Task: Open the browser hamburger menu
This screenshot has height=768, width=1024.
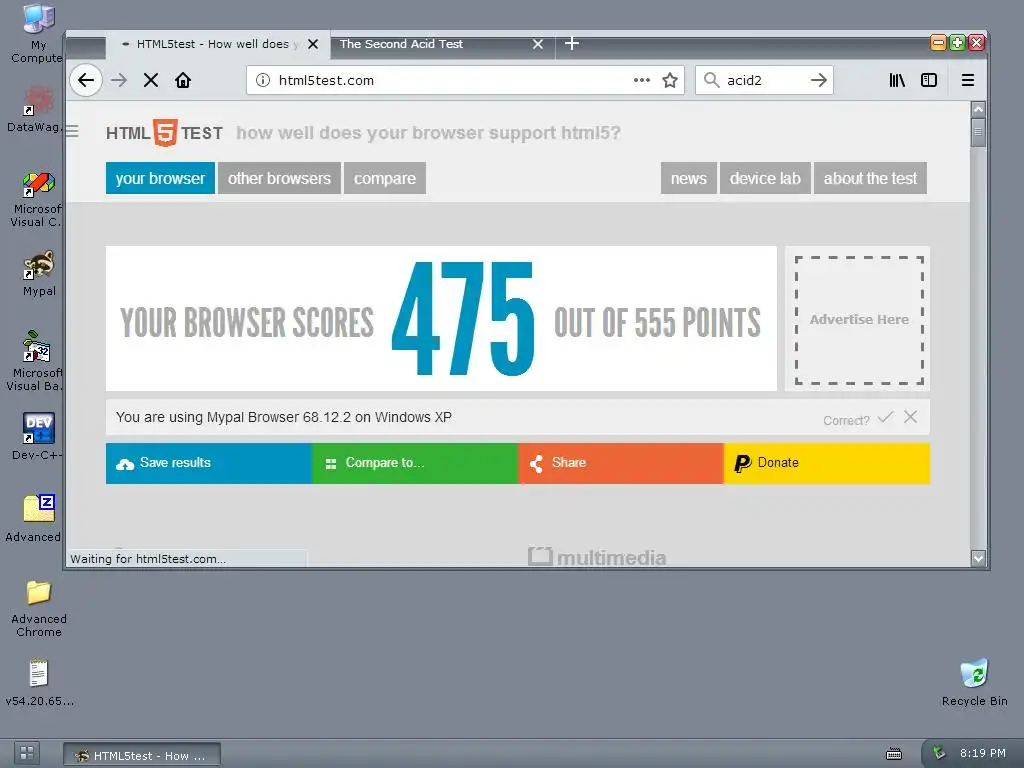Action: click(968, 80)
